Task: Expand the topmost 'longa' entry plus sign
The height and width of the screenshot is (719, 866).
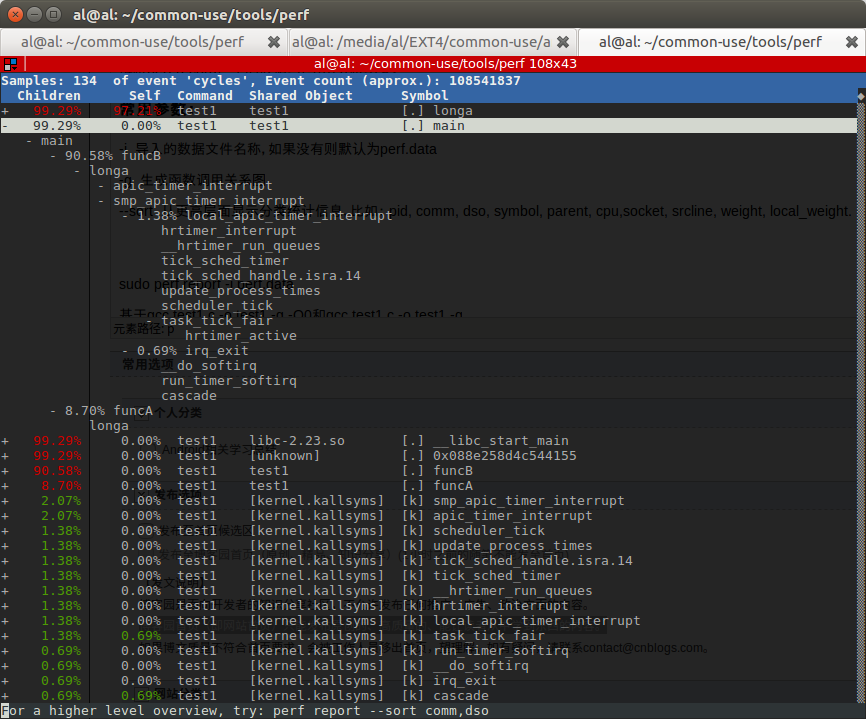Action: coord(4,110)
